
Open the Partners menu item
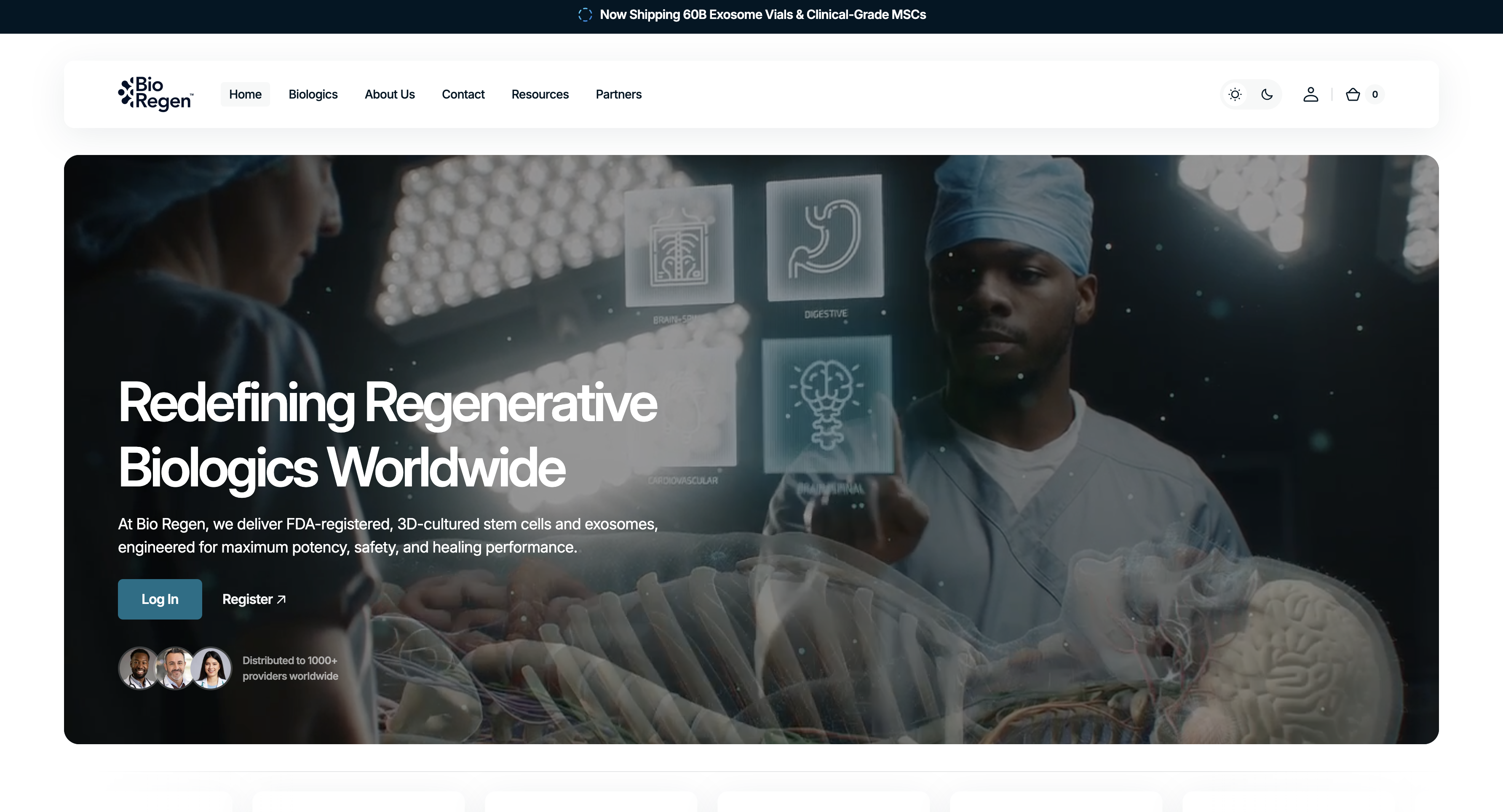tap(618, 94)
